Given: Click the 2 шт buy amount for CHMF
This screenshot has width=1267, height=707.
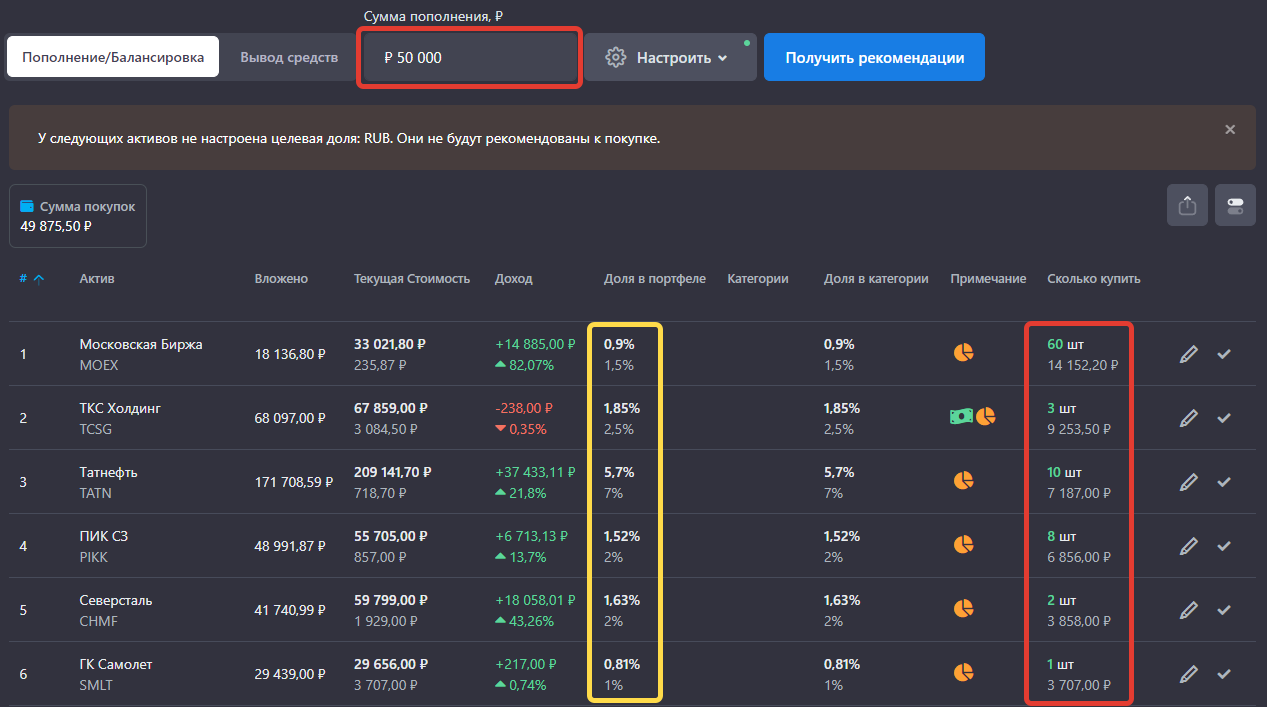Looking at the screenshot, I should tap(1061, 600).
